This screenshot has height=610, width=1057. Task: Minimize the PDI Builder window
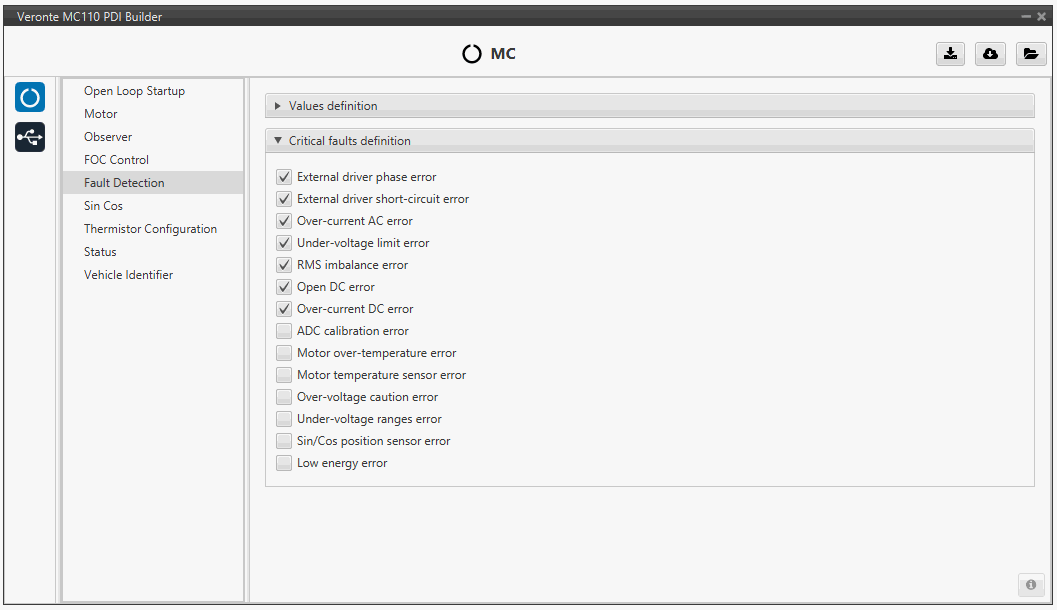click(1027, 17)
